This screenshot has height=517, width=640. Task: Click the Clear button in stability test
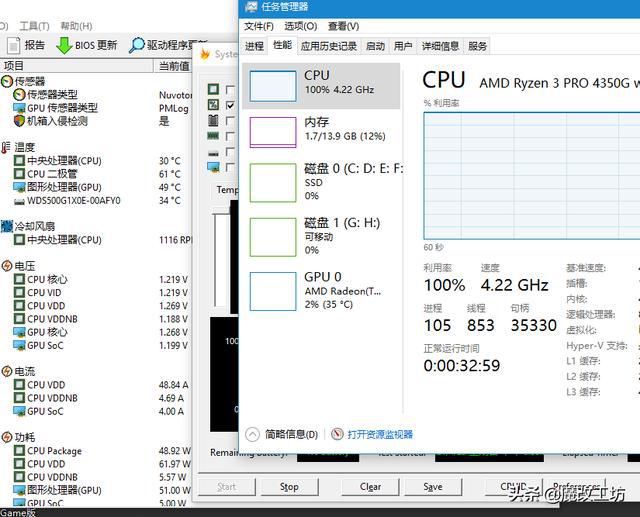point(370,487)
